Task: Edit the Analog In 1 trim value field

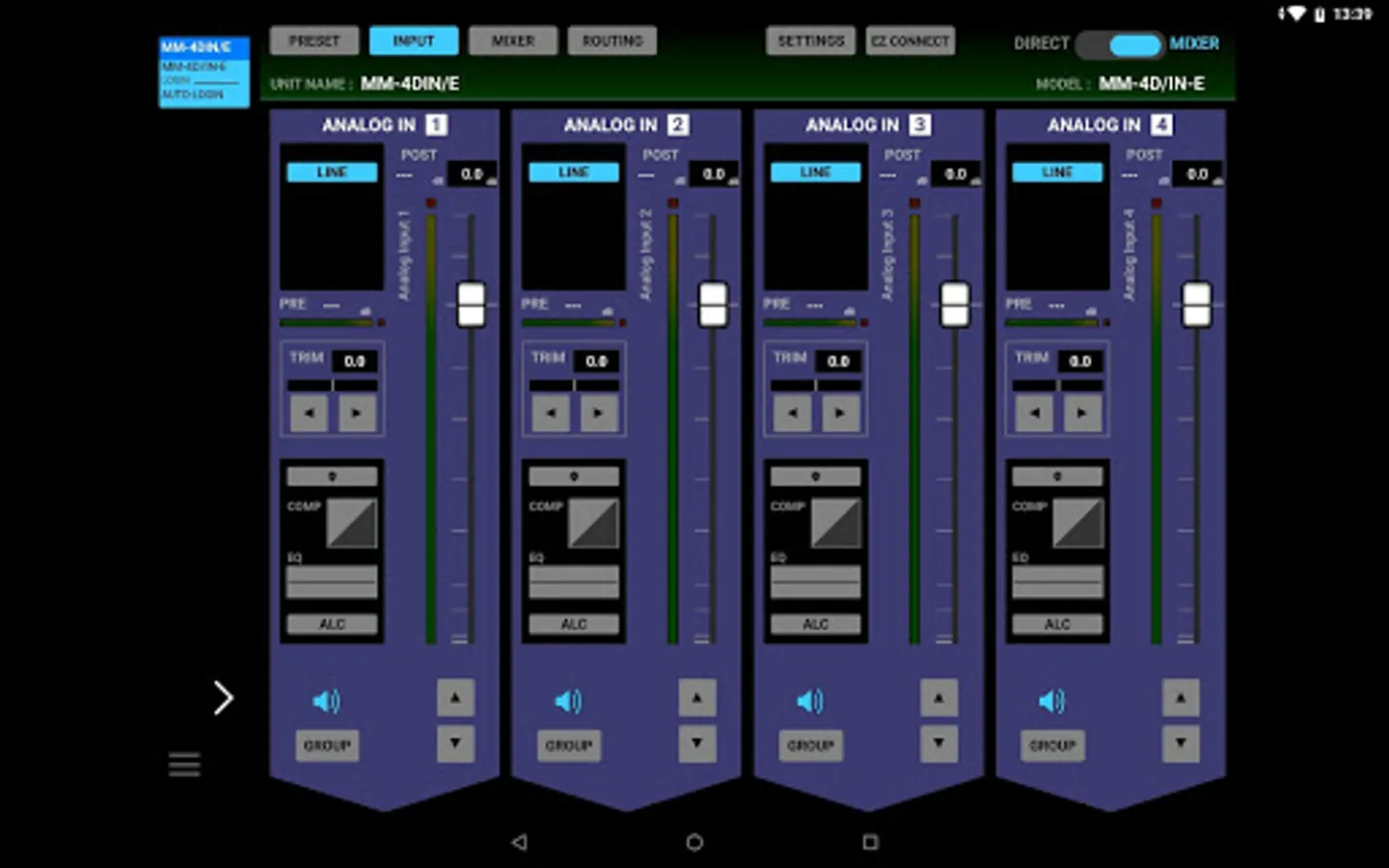Action: (x=355, y=361)
